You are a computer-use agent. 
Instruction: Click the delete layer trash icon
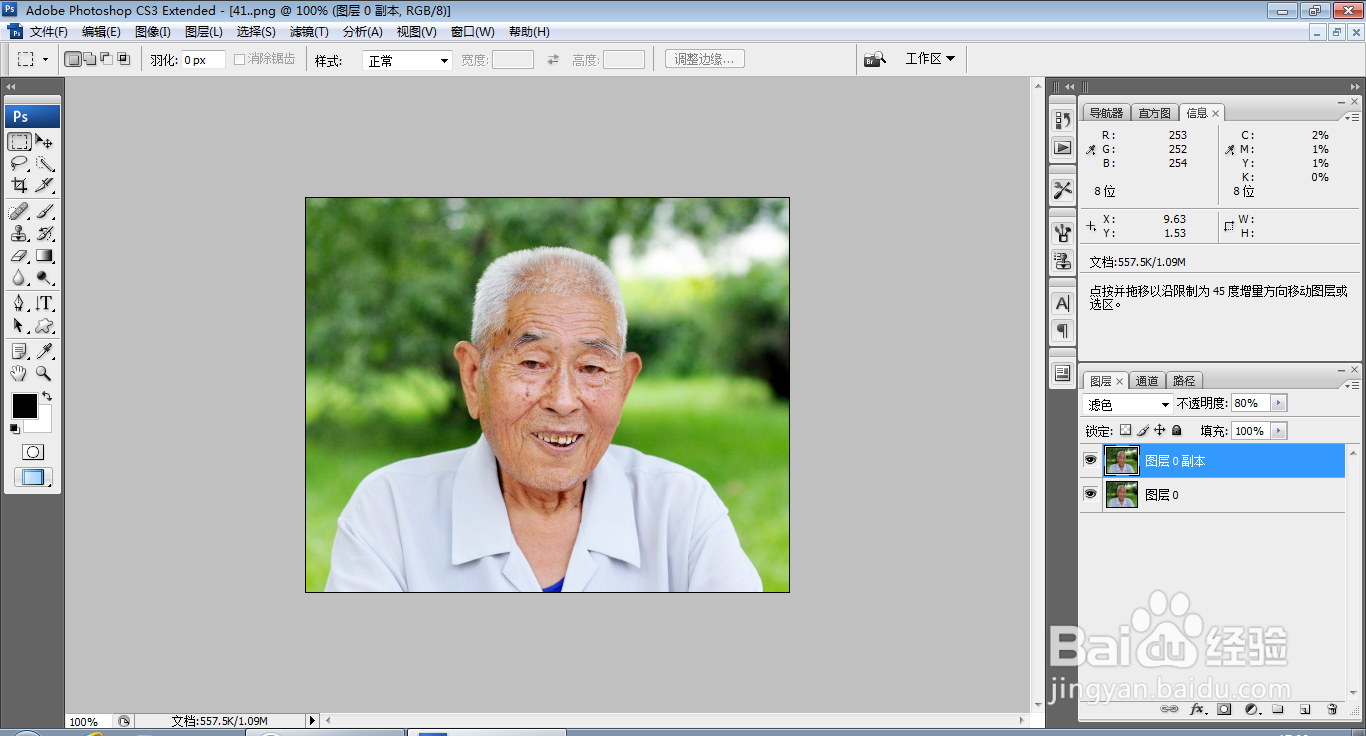pyautogui.click(x=1332, y=709)
